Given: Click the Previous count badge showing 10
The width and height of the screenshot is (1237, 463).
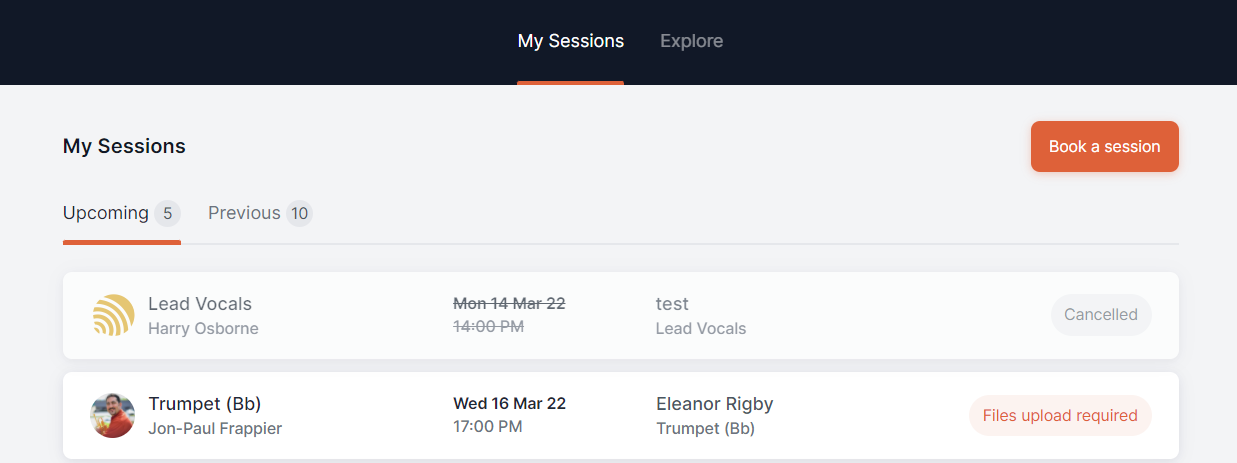Looking at the screenshot, I should coord(299,213).
